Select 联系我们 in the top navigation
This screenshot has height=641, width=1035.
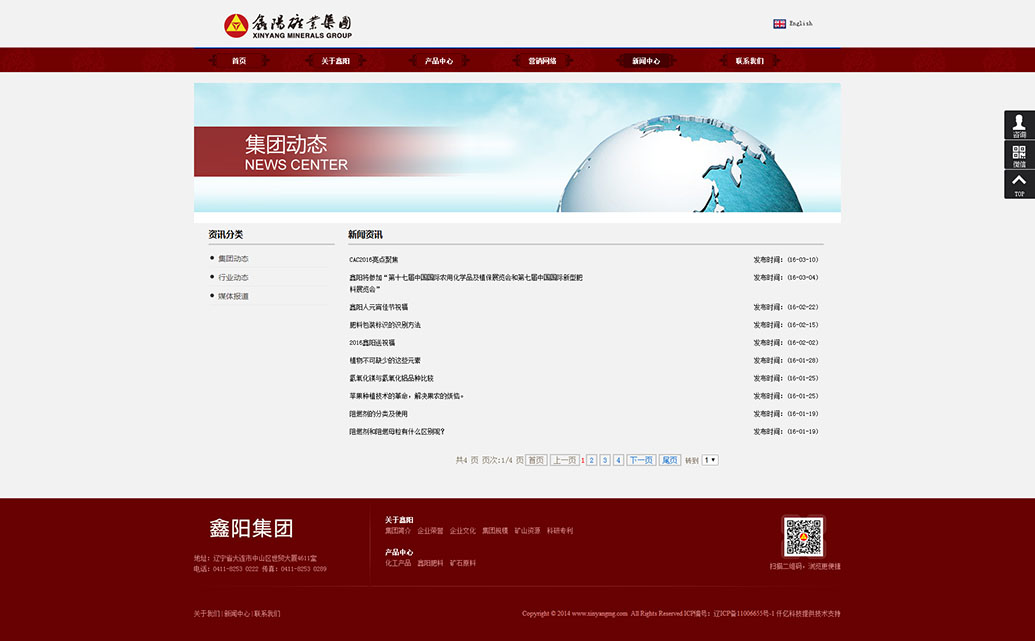749,61
